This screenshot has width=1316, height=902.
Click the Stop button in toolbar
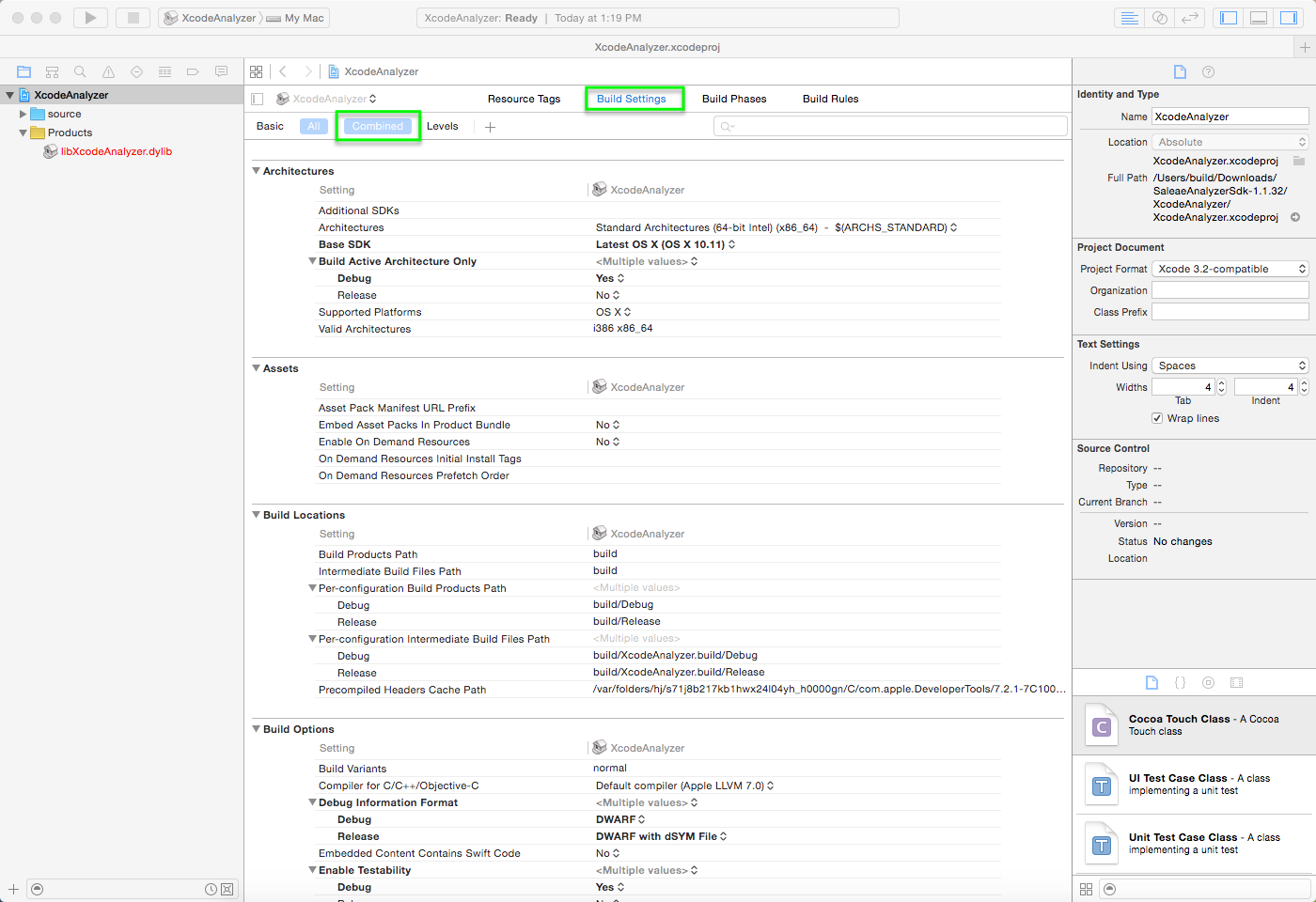coord(133,18)
